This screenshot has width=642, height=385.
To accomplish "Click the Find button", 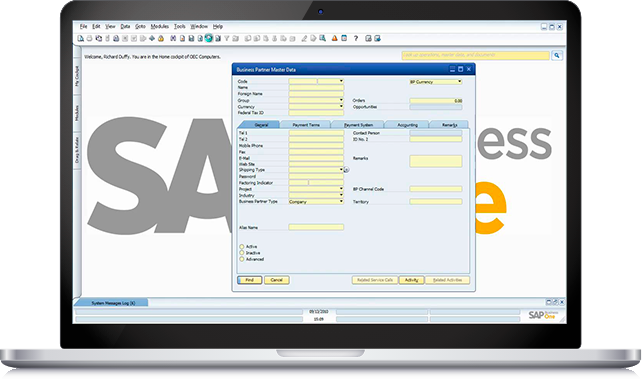I will [x=250, y=280].
